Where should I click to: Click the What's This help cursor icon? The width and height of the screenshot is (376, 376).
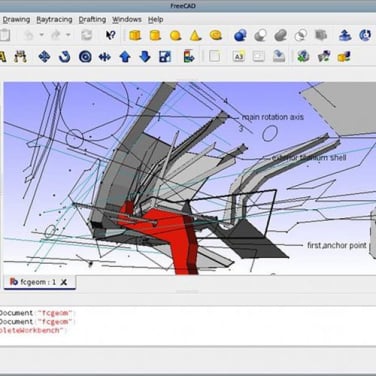(110, 35)
